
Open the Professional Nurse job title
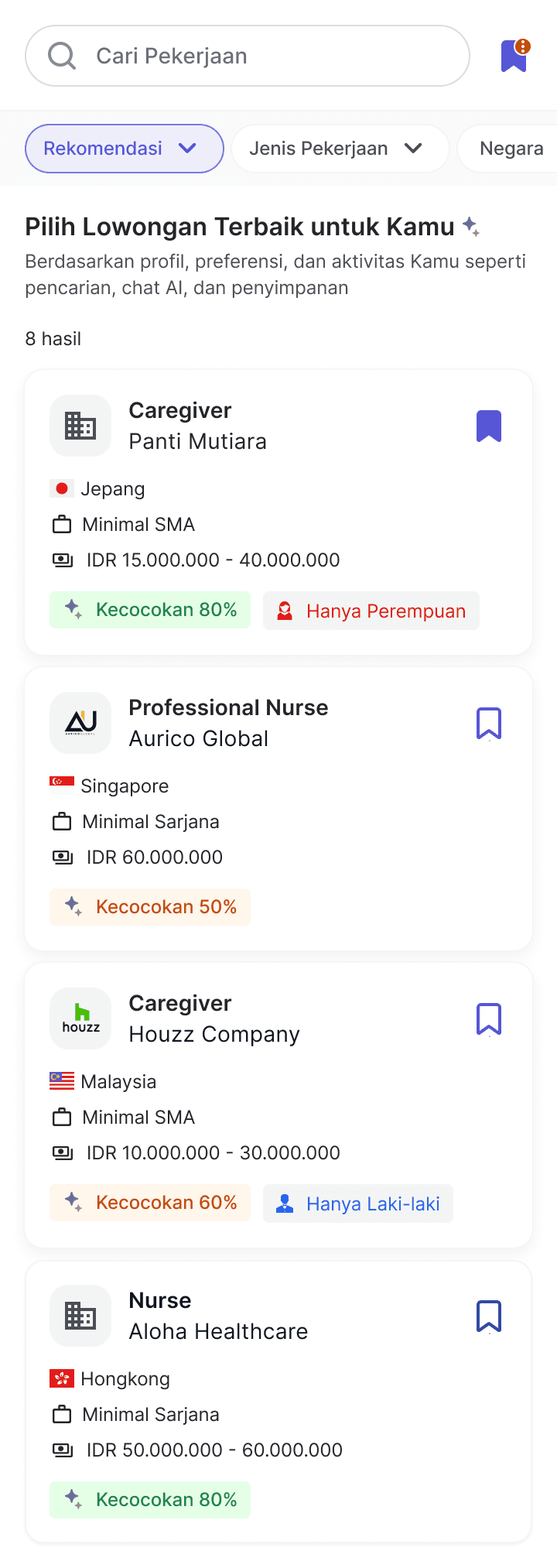click(228, 707)
